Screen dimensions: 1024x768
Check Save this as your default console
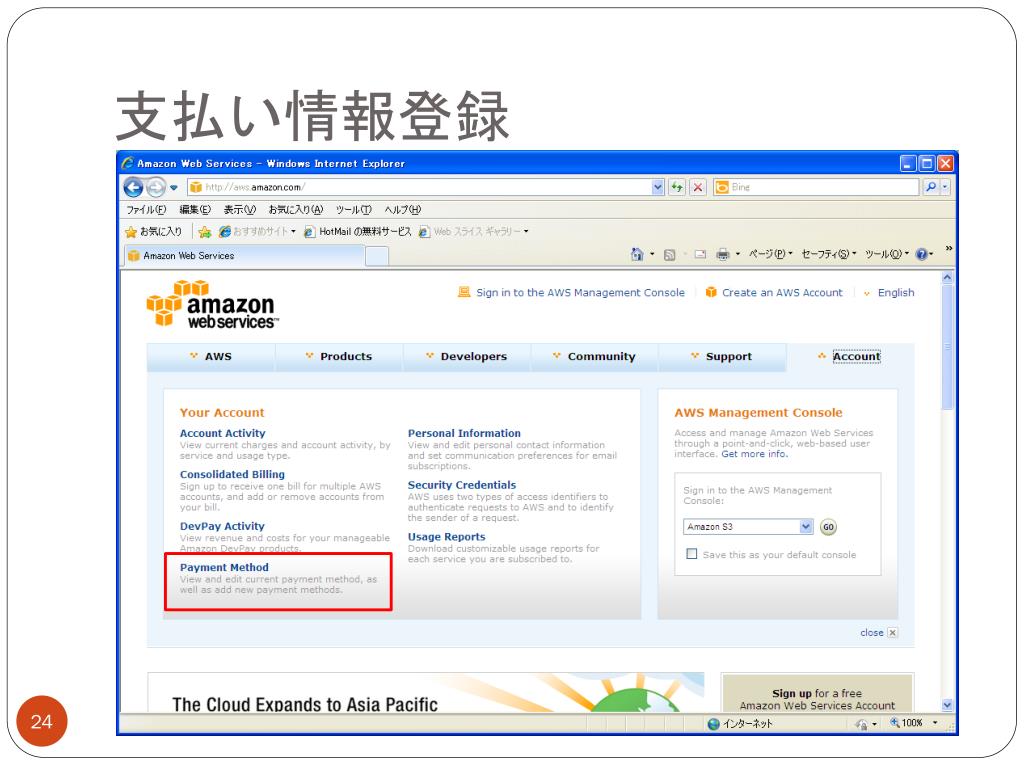pyautogui.click(x=692, y=554)
